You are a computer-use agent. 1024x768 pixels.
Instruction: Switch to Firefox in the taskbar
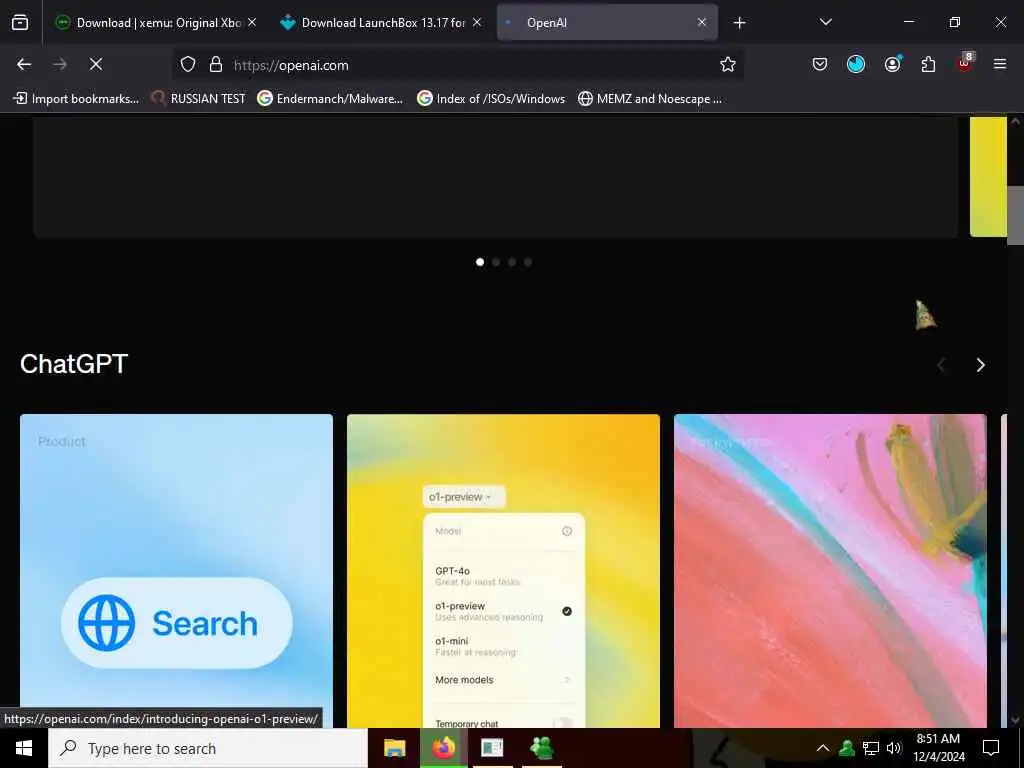pos(443,748)
